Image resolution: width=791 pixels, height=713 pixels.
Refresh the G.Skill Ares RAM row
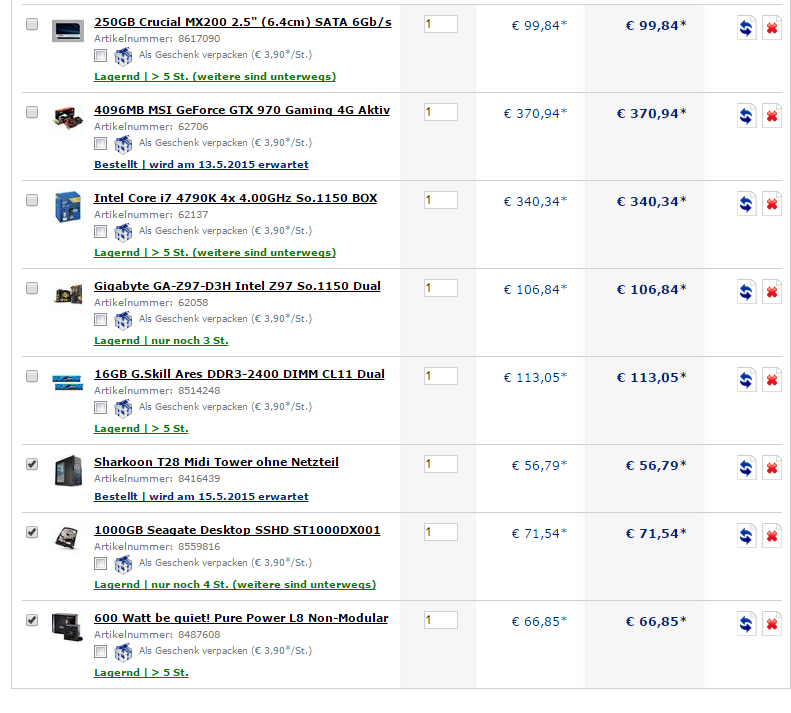click(746, 380)
